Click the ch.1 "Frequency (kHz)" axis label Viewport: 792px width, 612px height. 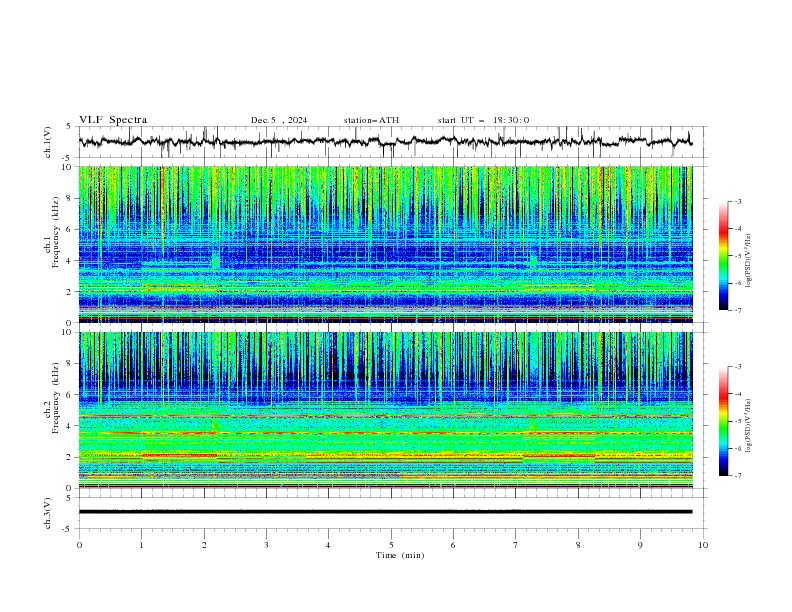coord(56,232)
